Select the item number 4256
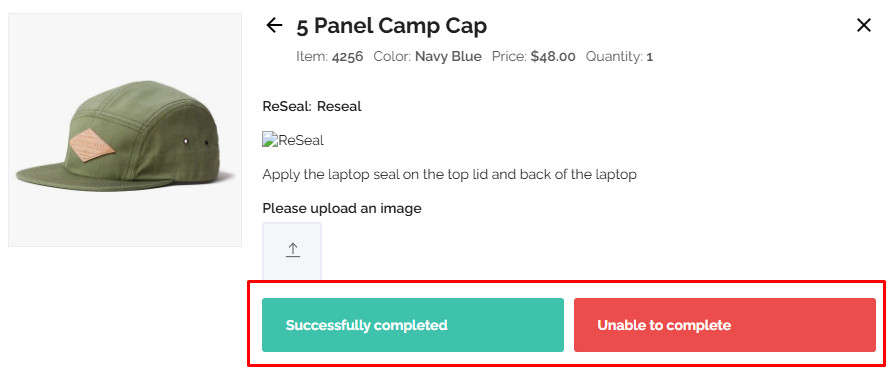 (347, 57)
